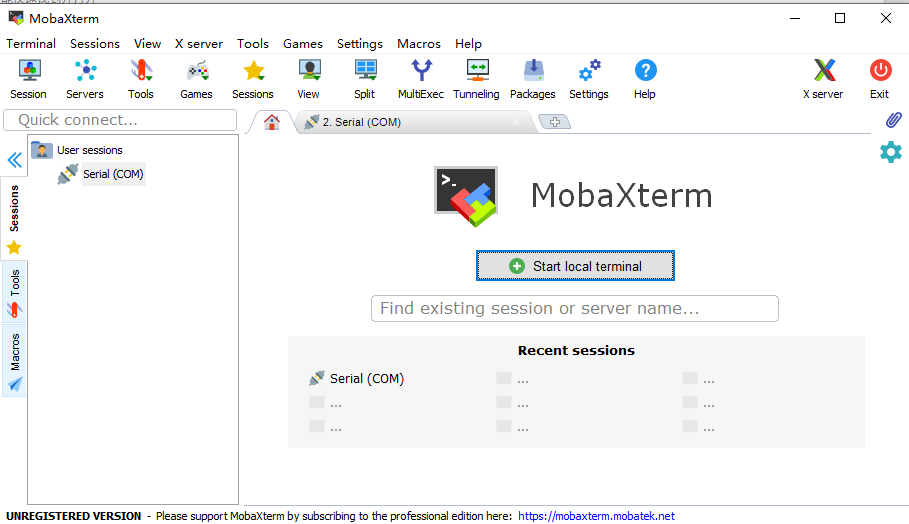Open the mobaxterm.mobatek.net link
Viewport: 909px width, 524px height.
click(596, 516)
